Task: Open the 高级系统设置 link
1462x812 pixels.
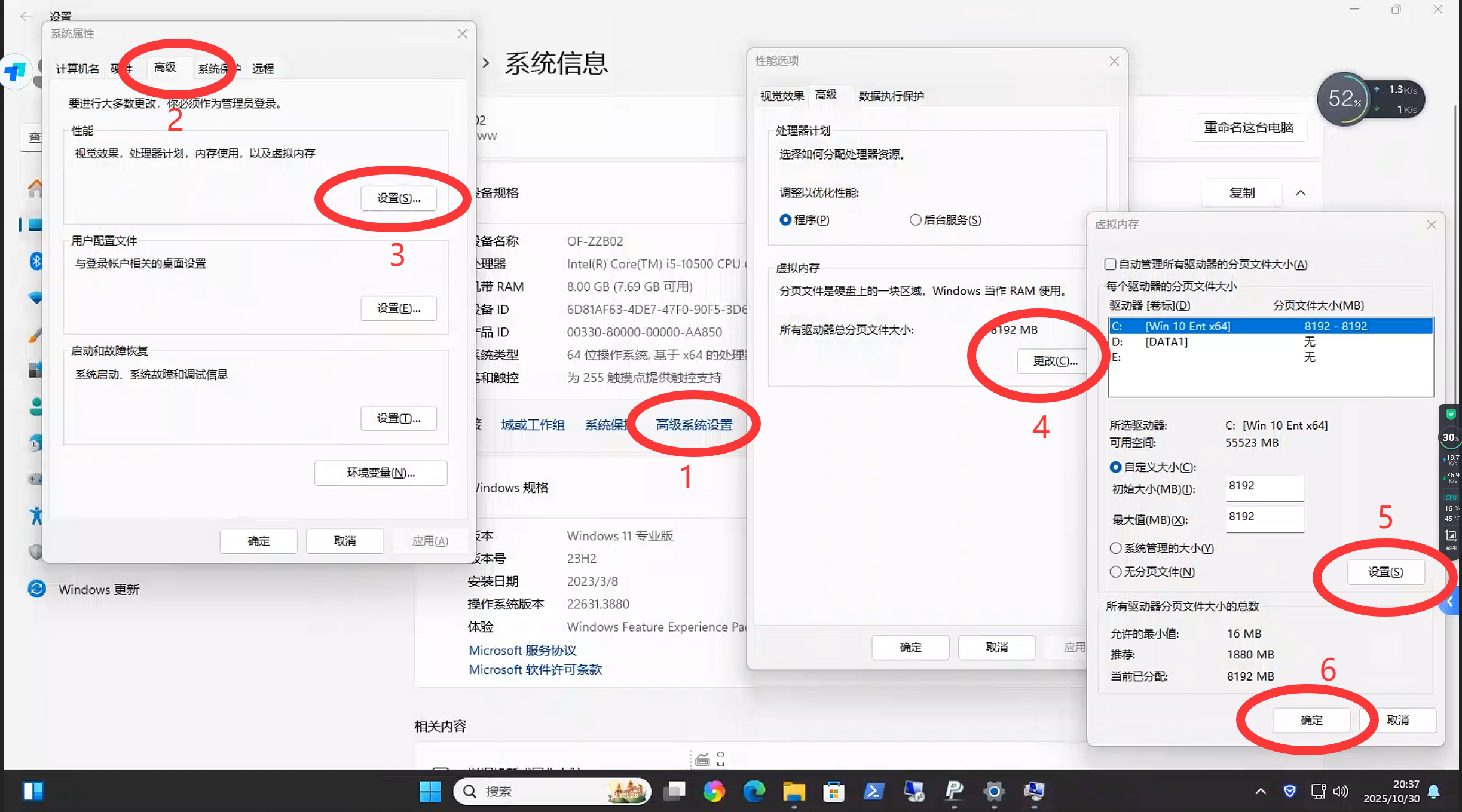Action: 693,425
